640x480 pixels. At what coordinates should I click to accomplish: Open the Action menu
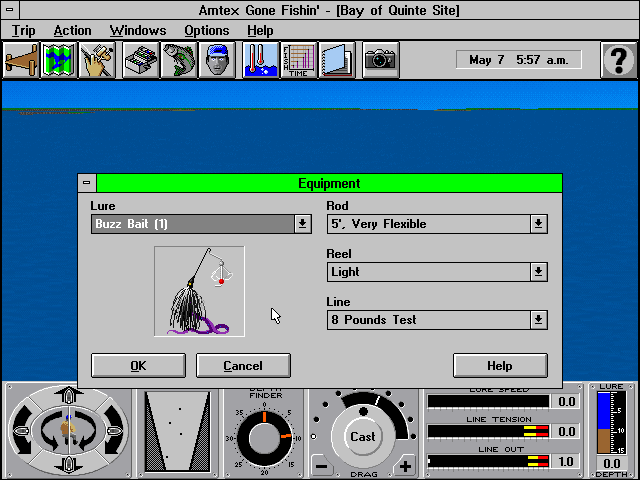point(72,31)
